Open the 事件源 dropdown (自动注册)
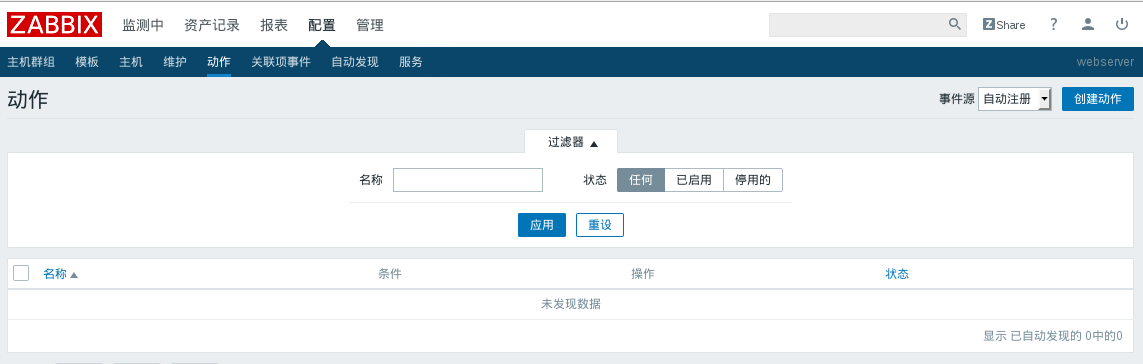The height and width of the screenshot is (364, 1143). tap(1015, 99)
